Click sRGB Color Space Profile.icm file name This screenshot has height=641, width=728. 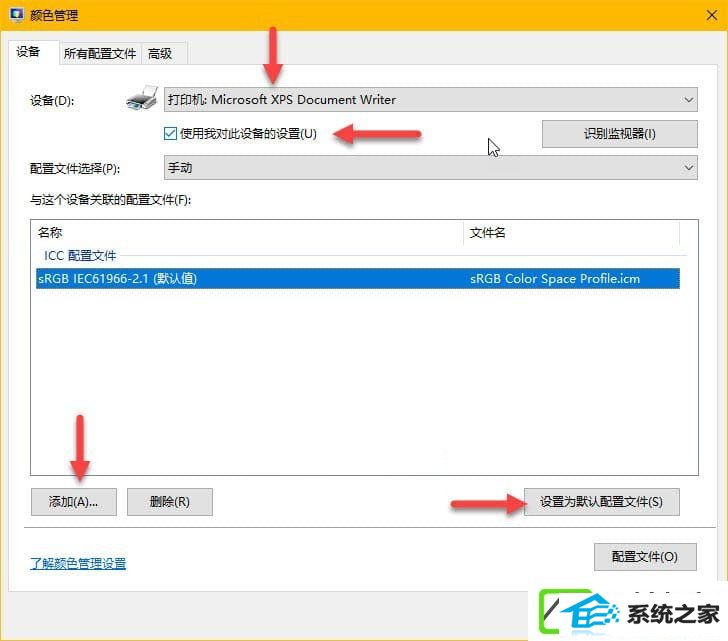click(x=555, y=278)
